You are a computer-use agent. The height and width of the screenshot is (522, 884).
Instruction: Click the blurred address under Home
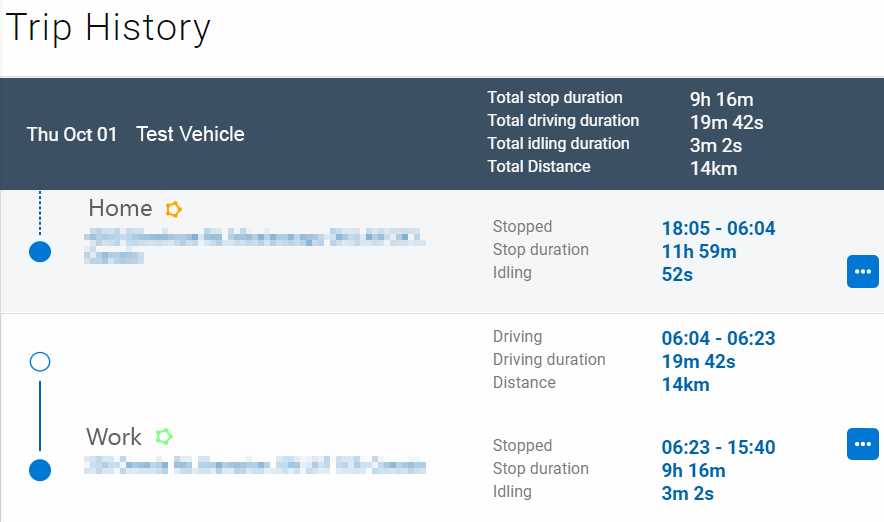(255, 246)
